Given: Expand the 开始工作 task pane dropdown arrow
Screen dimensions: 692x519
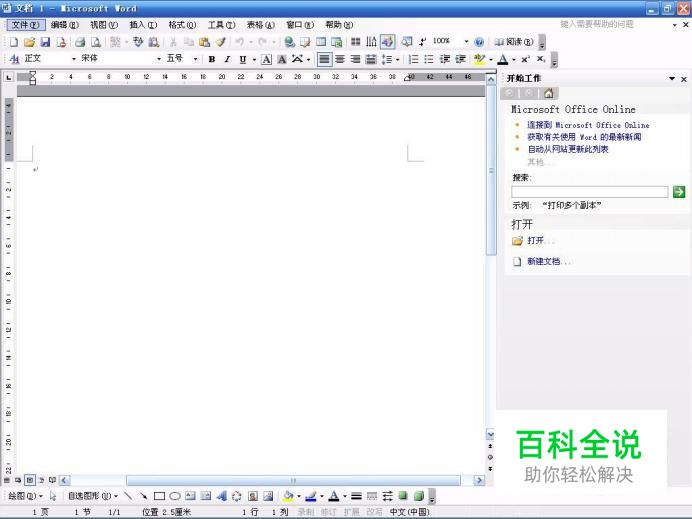Looking at the screenshot, I should [x=672, y=79].
